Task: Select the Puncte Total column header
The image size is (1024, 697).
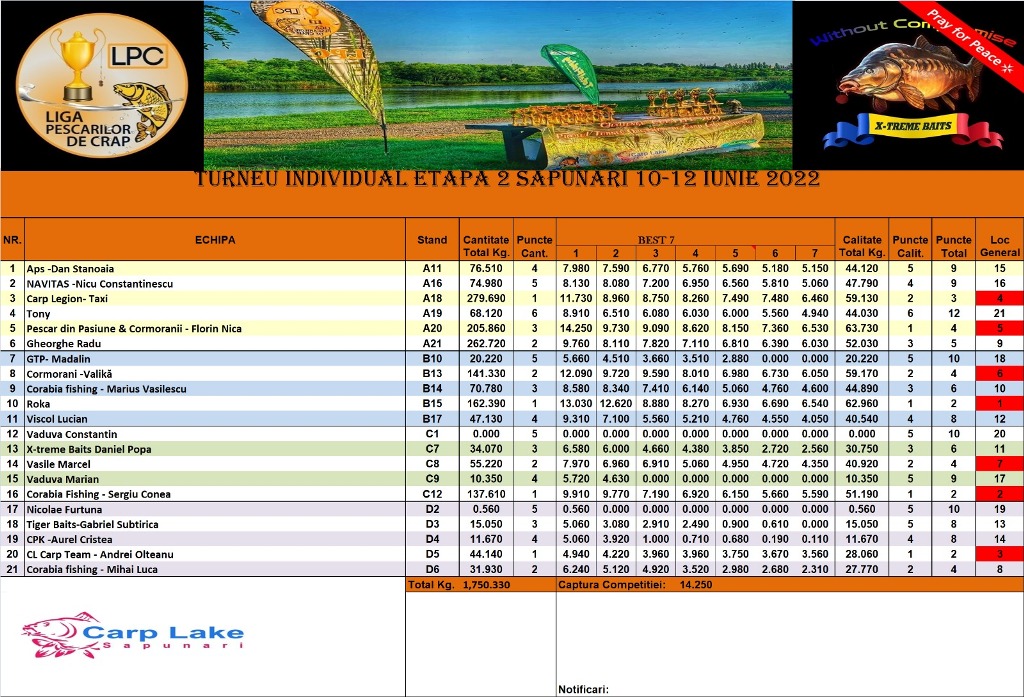Action: (952, 246)
